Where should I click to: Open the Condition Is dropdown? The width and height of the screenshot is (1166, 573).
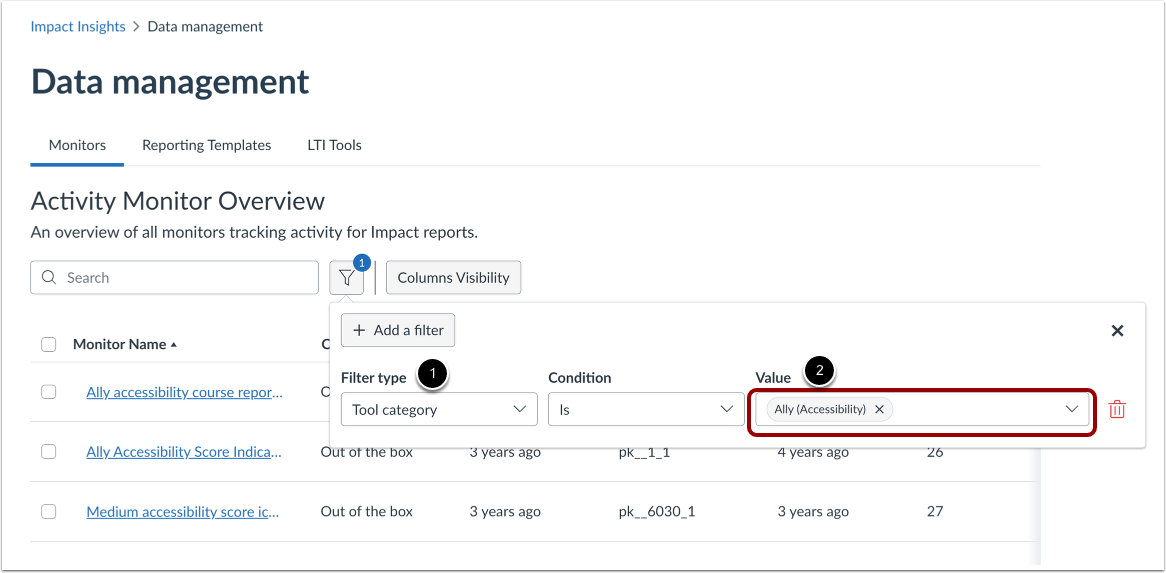(645, 409)
